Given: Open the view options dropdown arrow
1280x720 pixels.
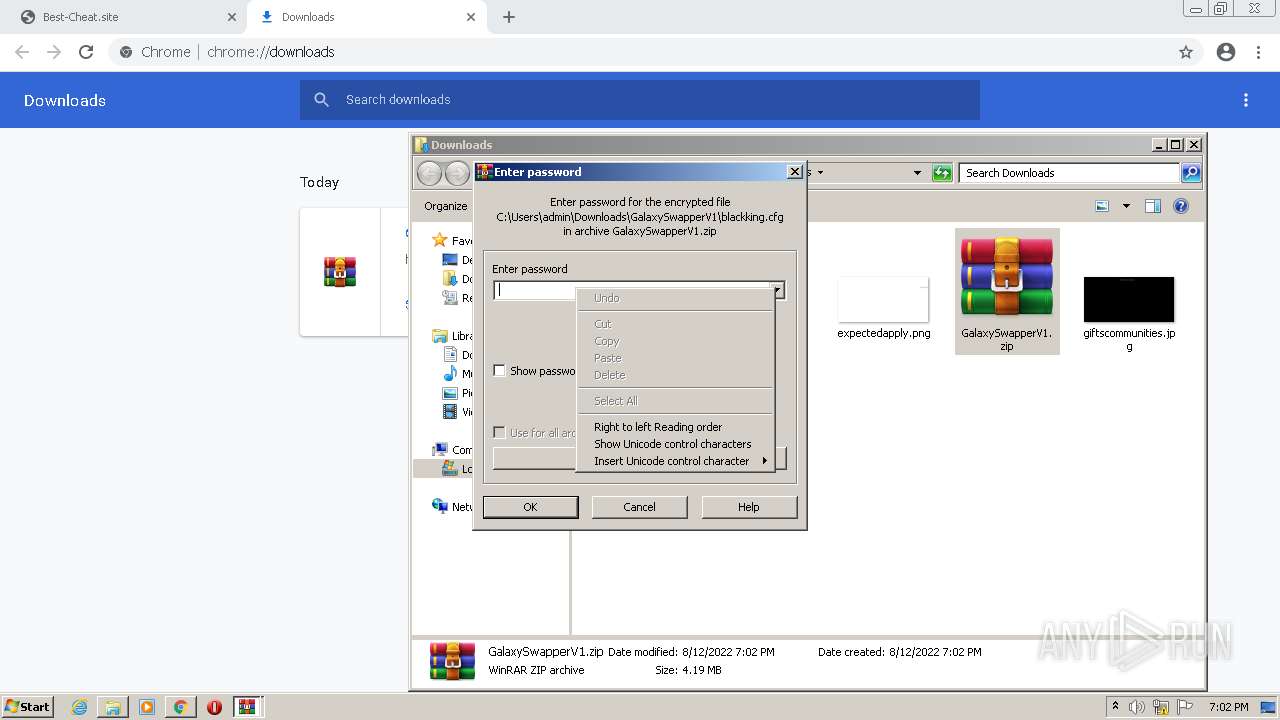Looking at the screenshot, I should 1126,206.
